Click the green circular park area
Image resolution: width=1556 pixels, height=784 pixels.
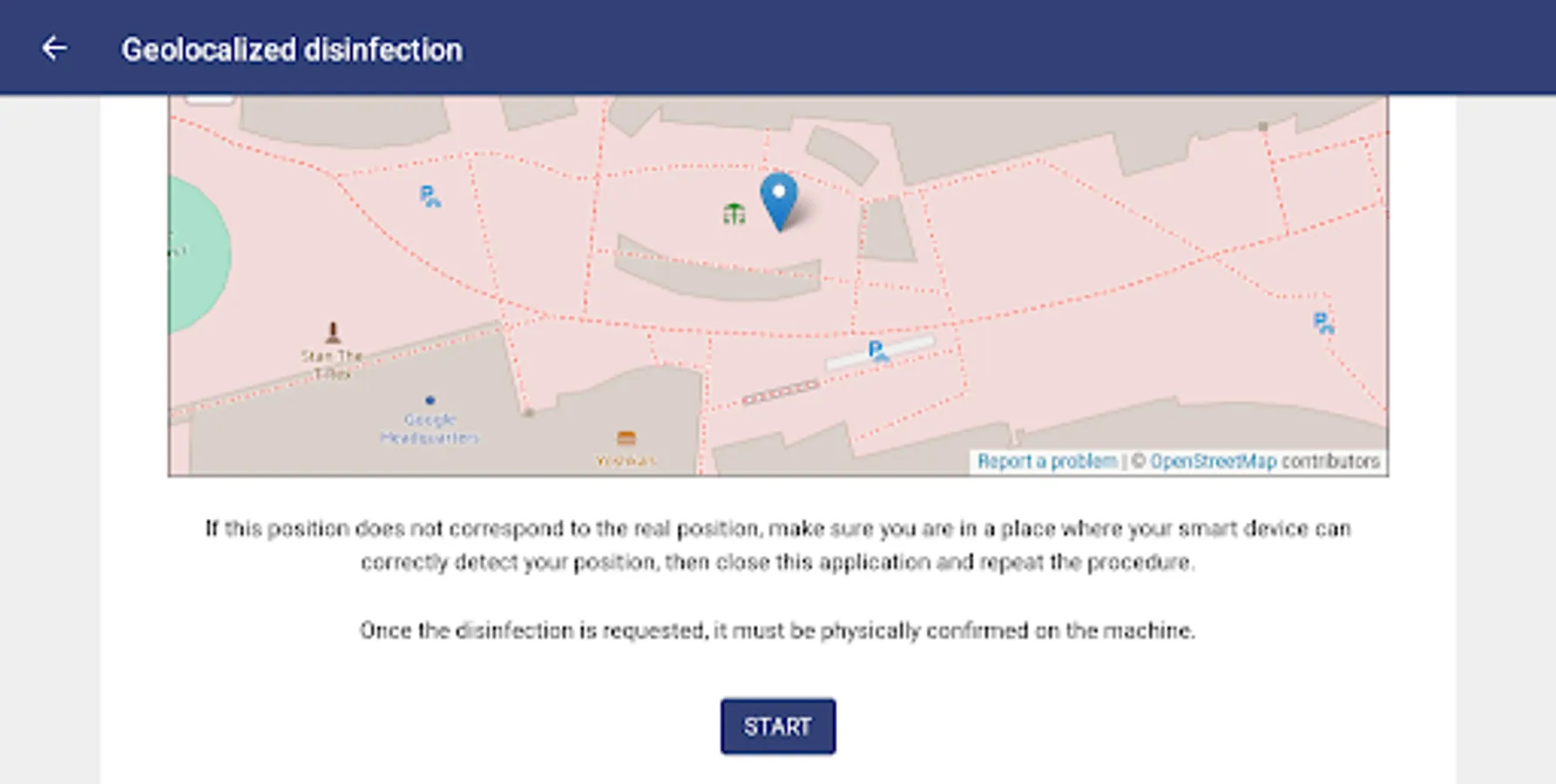(x=199, y=255)
